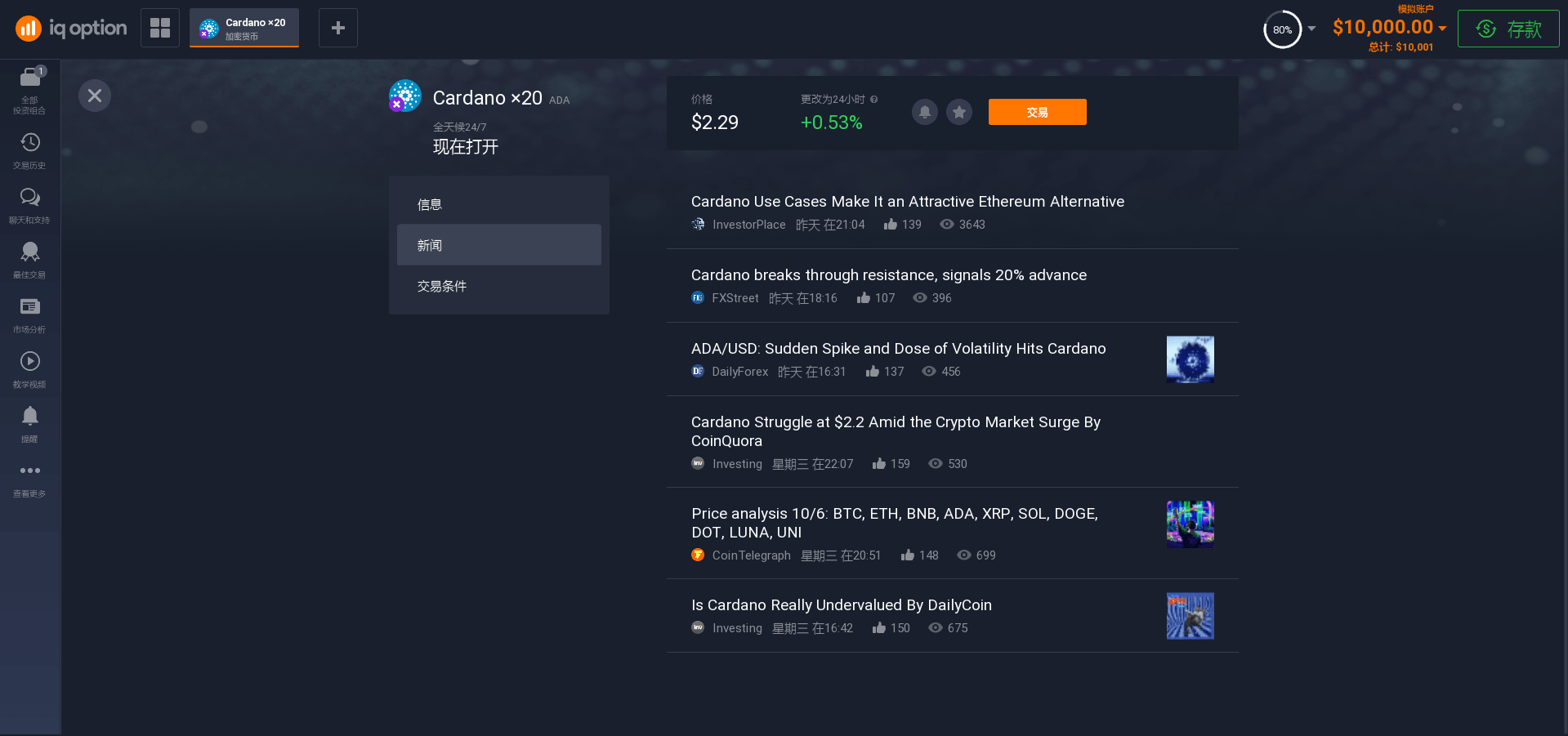
Task: Click the 80% circular progress indicator
Action: (x=1282, y=29)
